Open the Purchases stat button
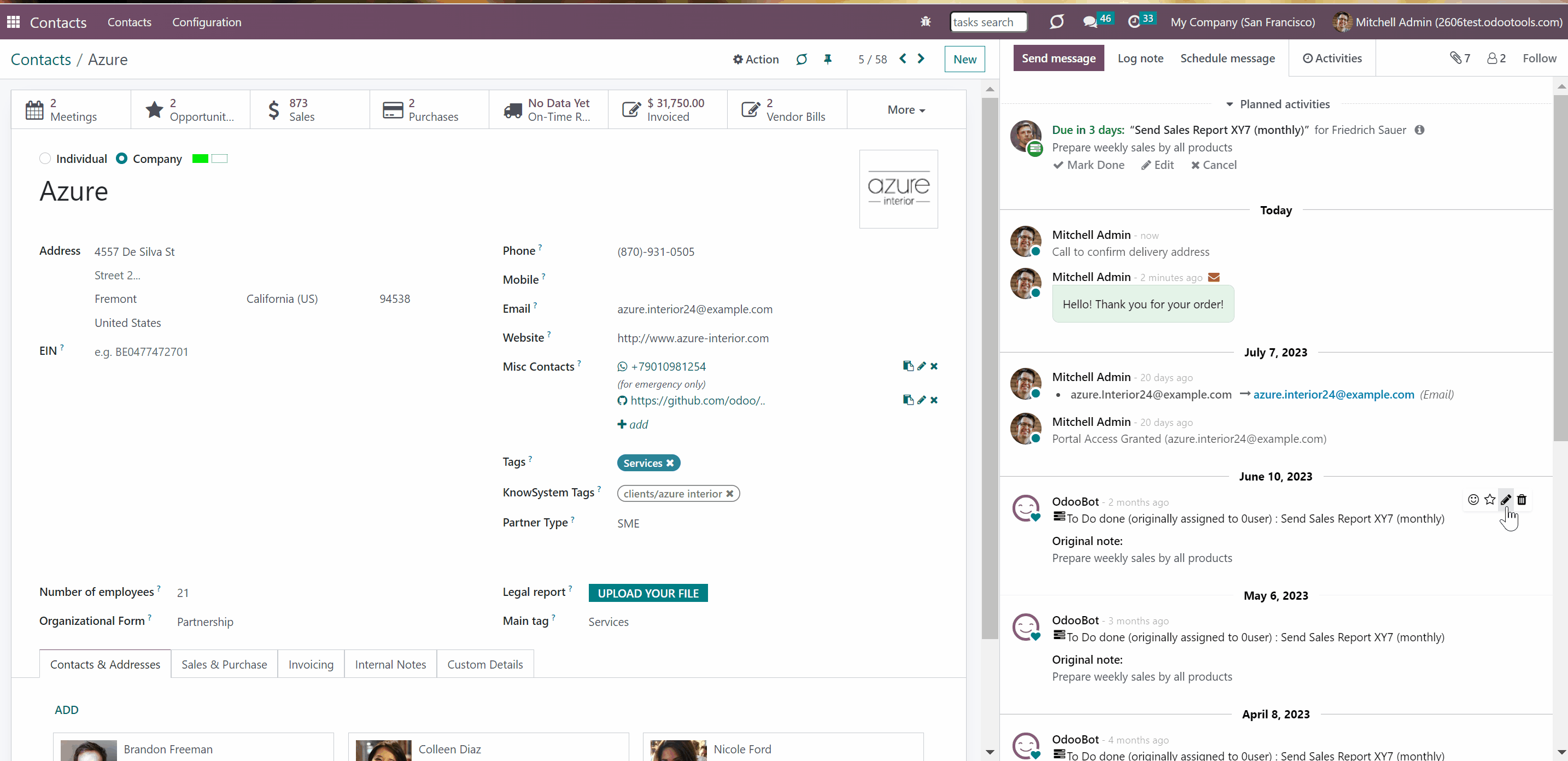The image size is (1568, 761). (x=429, y=109)
